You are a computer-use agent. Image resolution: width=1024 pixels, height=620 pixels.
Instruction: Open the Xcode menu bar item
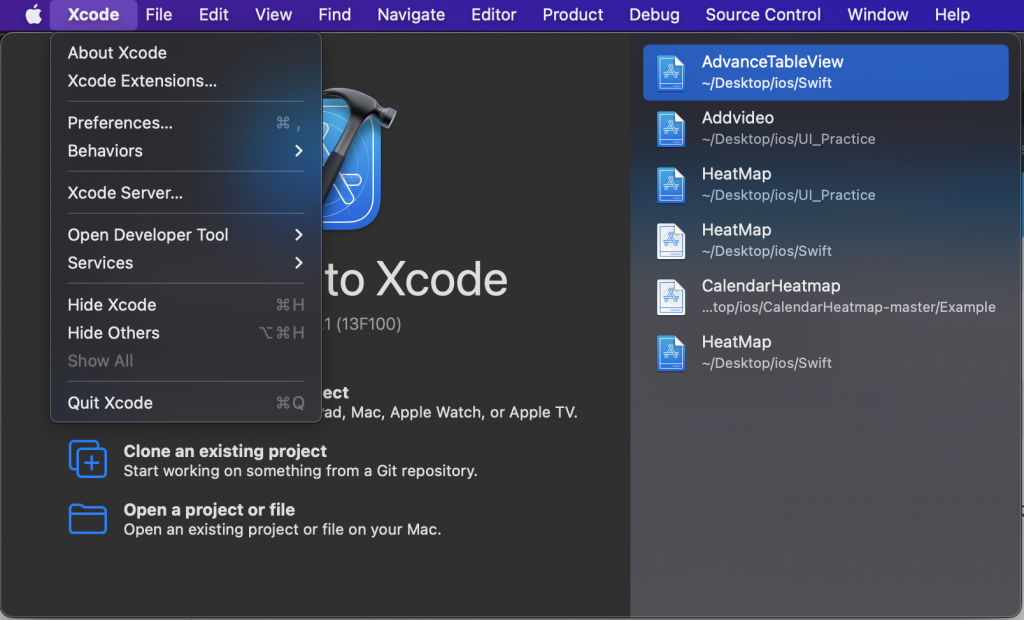93,14
